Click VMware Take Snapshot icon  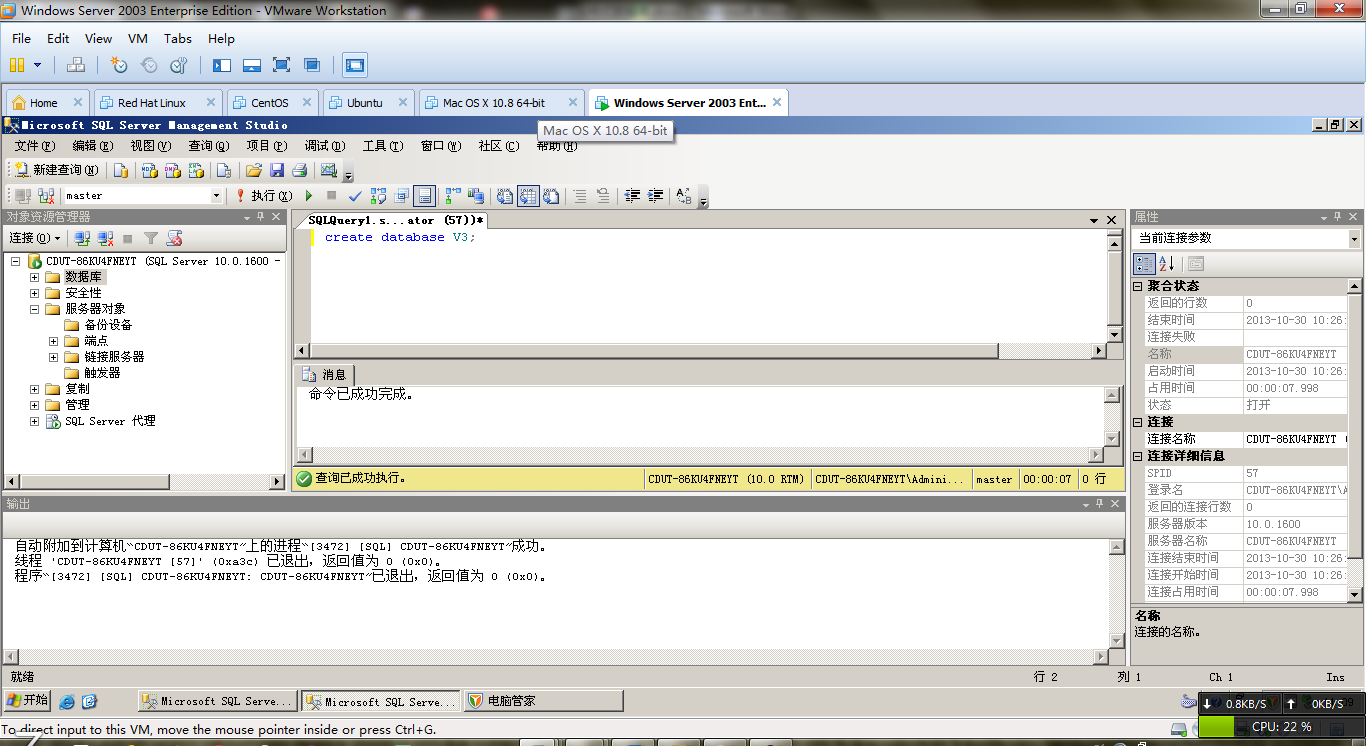[x=119, y=65]
